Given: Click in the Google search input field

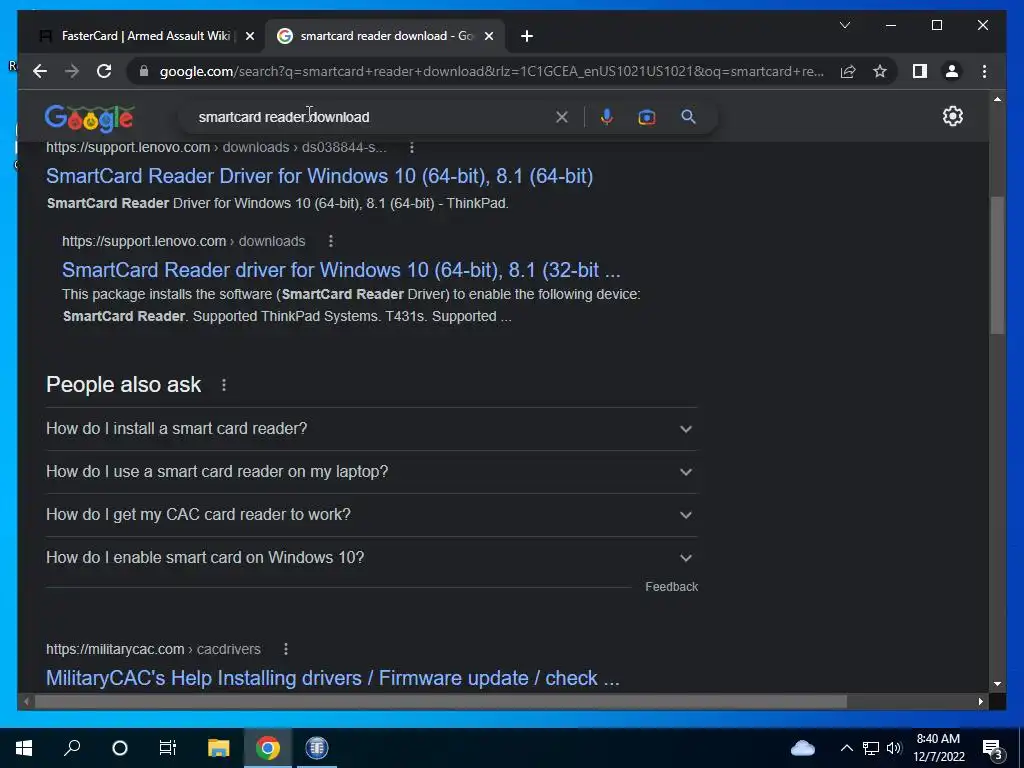Looking at the screenshot, I should coord(372,117).
